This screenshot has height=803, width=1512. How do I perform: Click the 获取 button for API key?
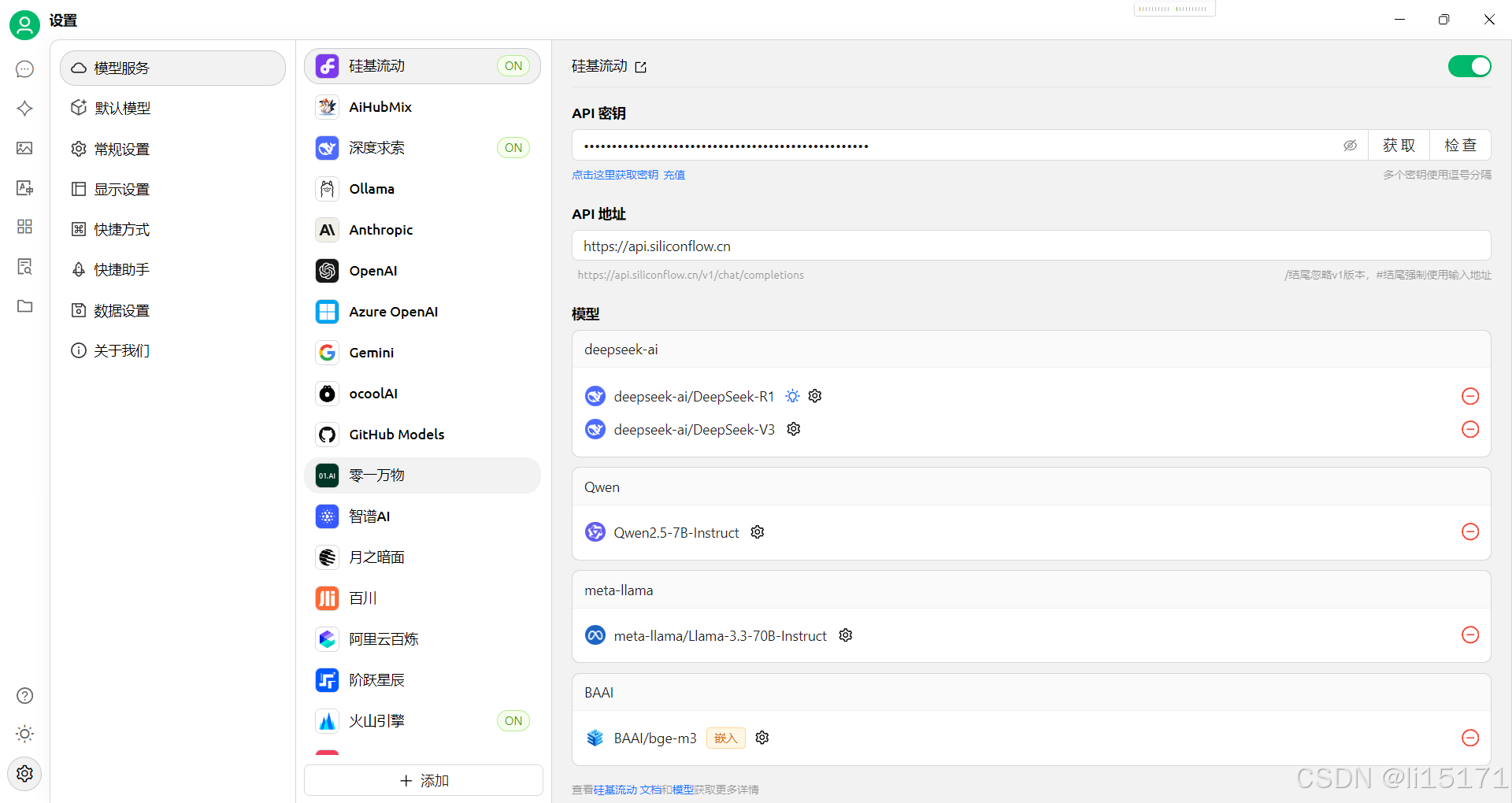click(1399, 146)
